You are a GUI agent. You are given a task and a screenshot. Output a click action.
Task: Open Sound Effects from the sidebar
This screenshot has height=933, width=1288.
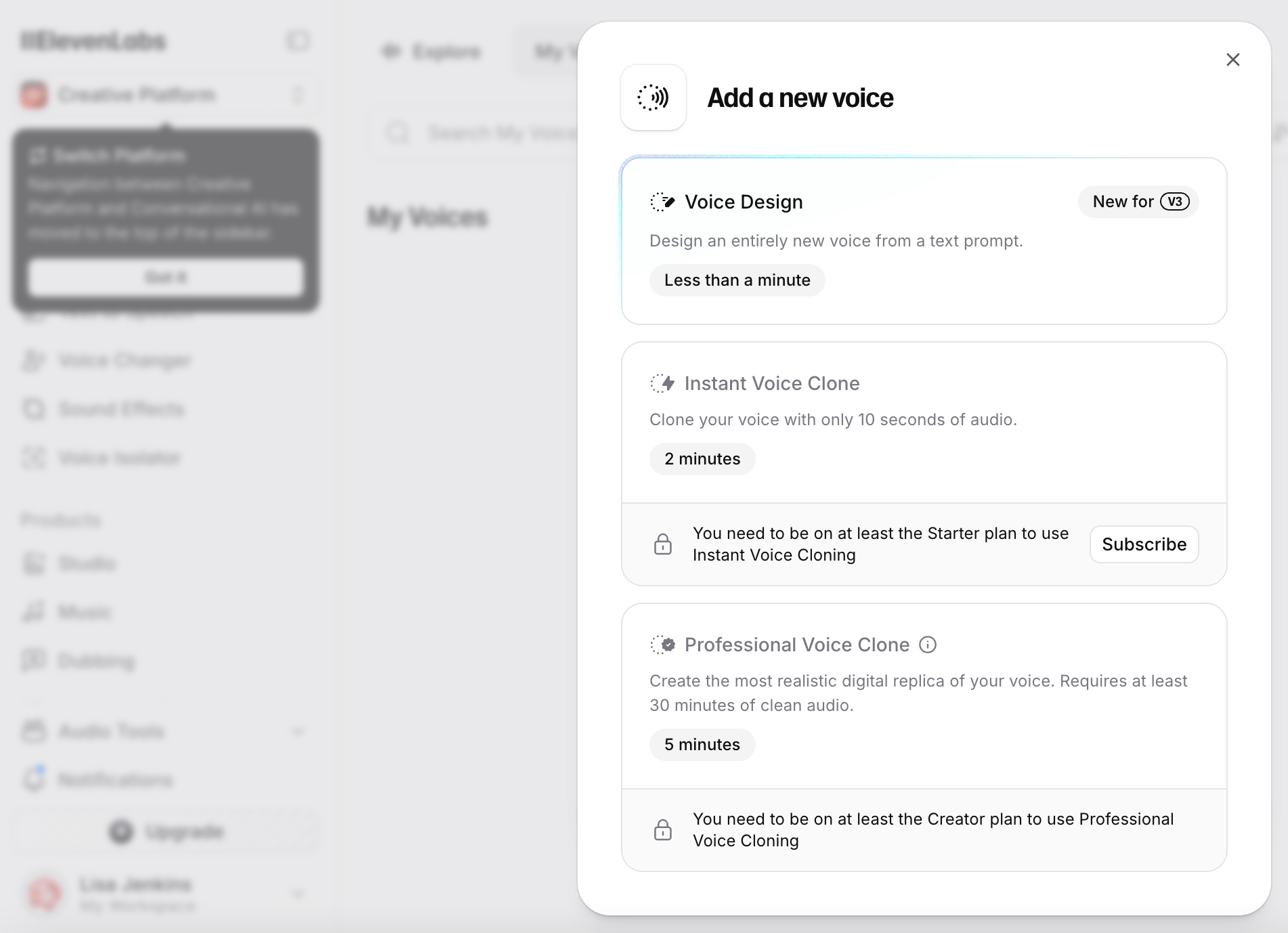[x=121, y=409]
